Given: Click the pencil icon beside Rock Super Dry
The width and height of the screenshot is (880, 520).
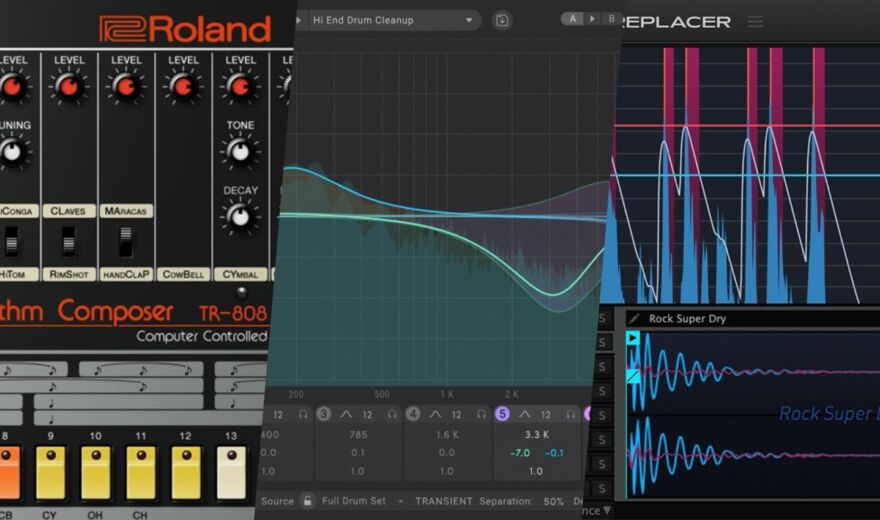Looking at the screenshot, I should (634, 319).
